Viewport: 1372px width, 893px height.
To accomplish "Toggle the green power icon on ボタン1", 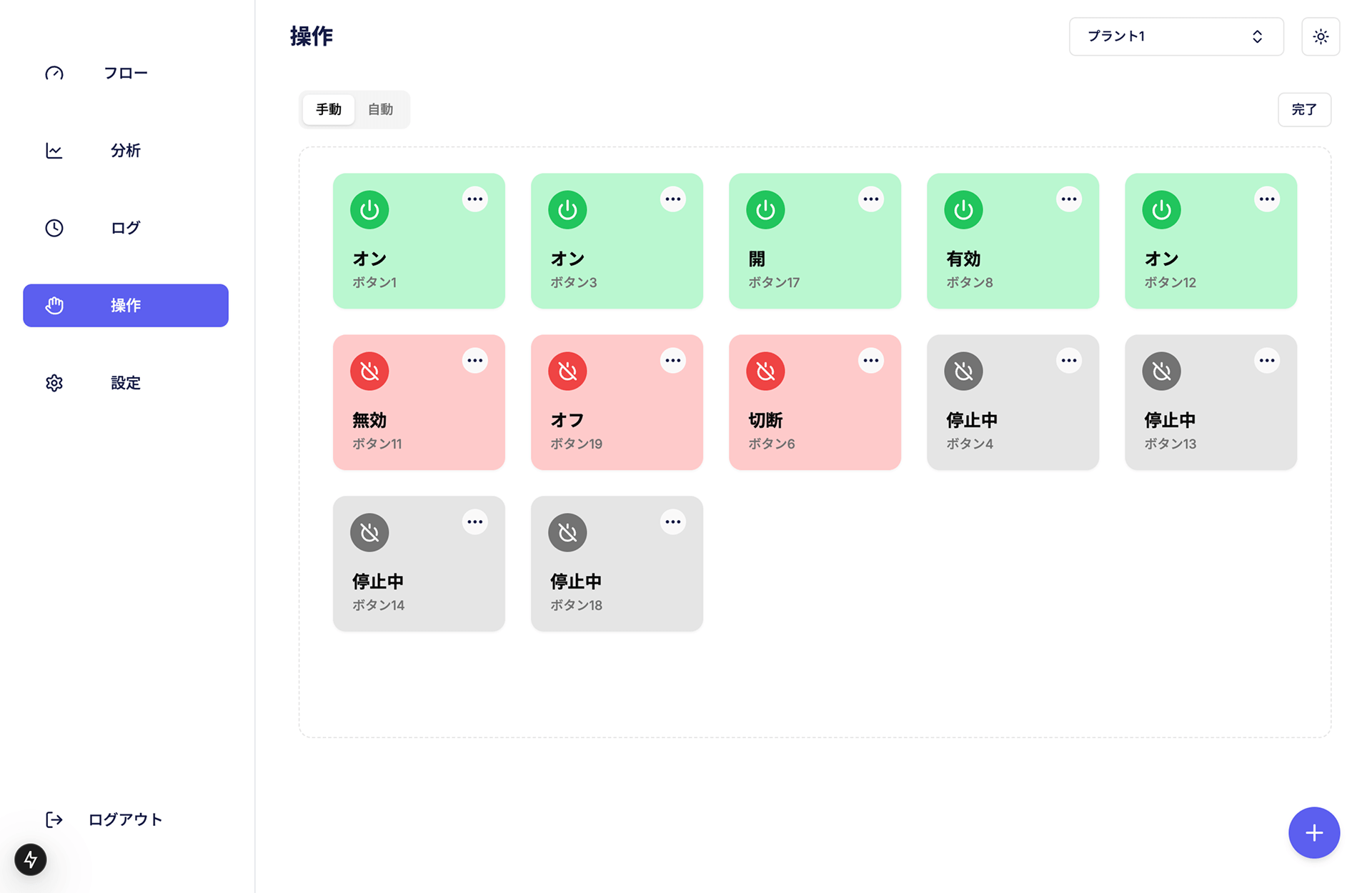I will 369,210.
